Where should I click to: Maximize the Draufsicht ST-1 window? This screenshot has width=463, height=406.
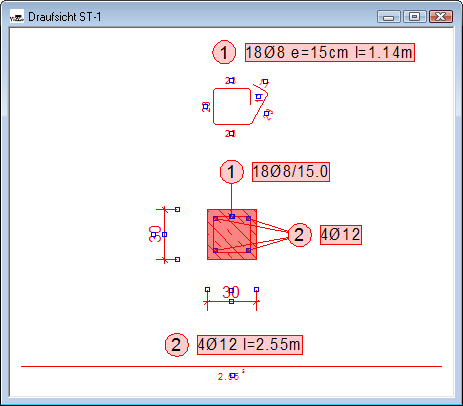[415, 16]
